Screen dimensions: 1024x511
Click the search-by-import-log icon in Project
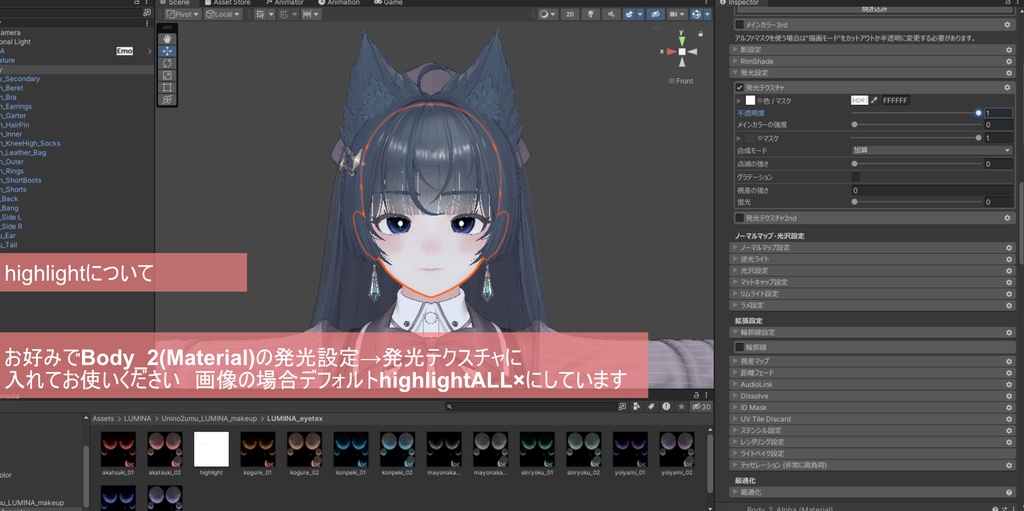click(x=666, y=406)
